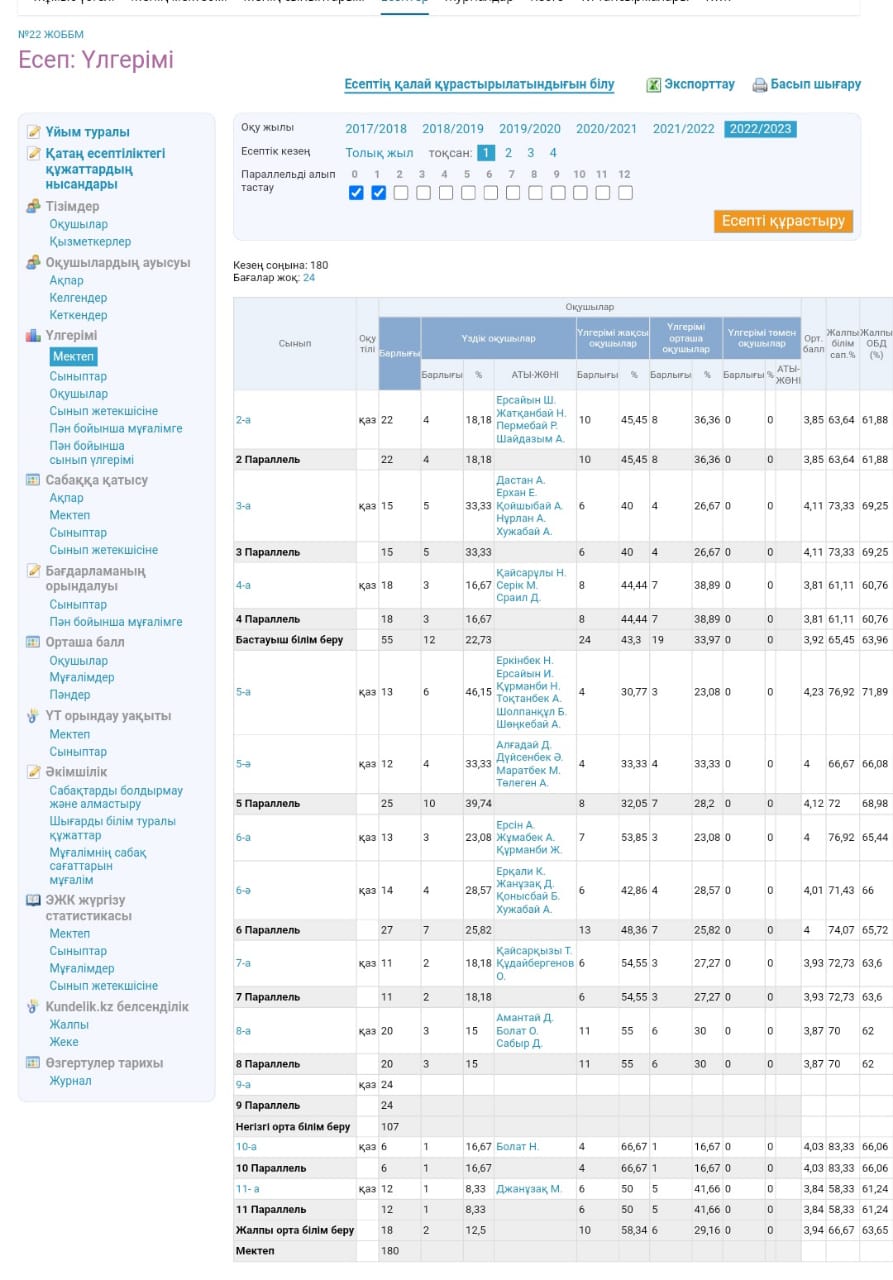Select quarter 2 in тоқсан
This screenshot has width=893, height=1280.
click(x=508, y=153)
